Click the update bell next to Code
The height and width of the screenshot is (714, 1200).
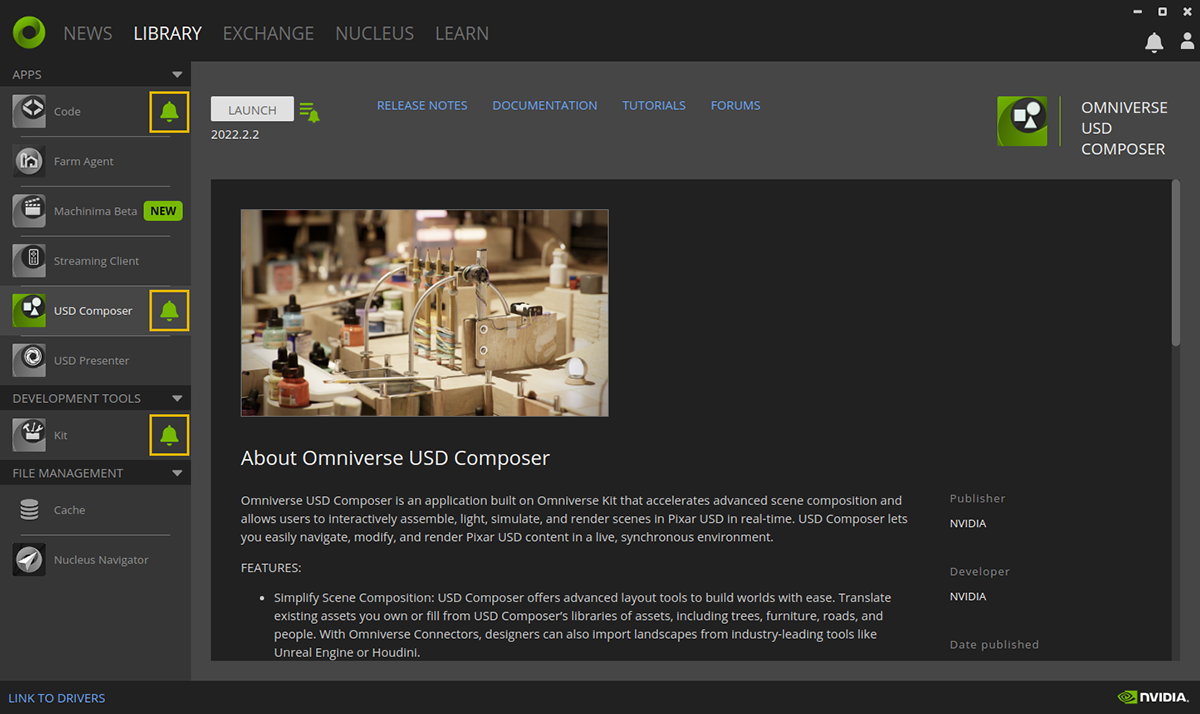(x=169, y=111)
